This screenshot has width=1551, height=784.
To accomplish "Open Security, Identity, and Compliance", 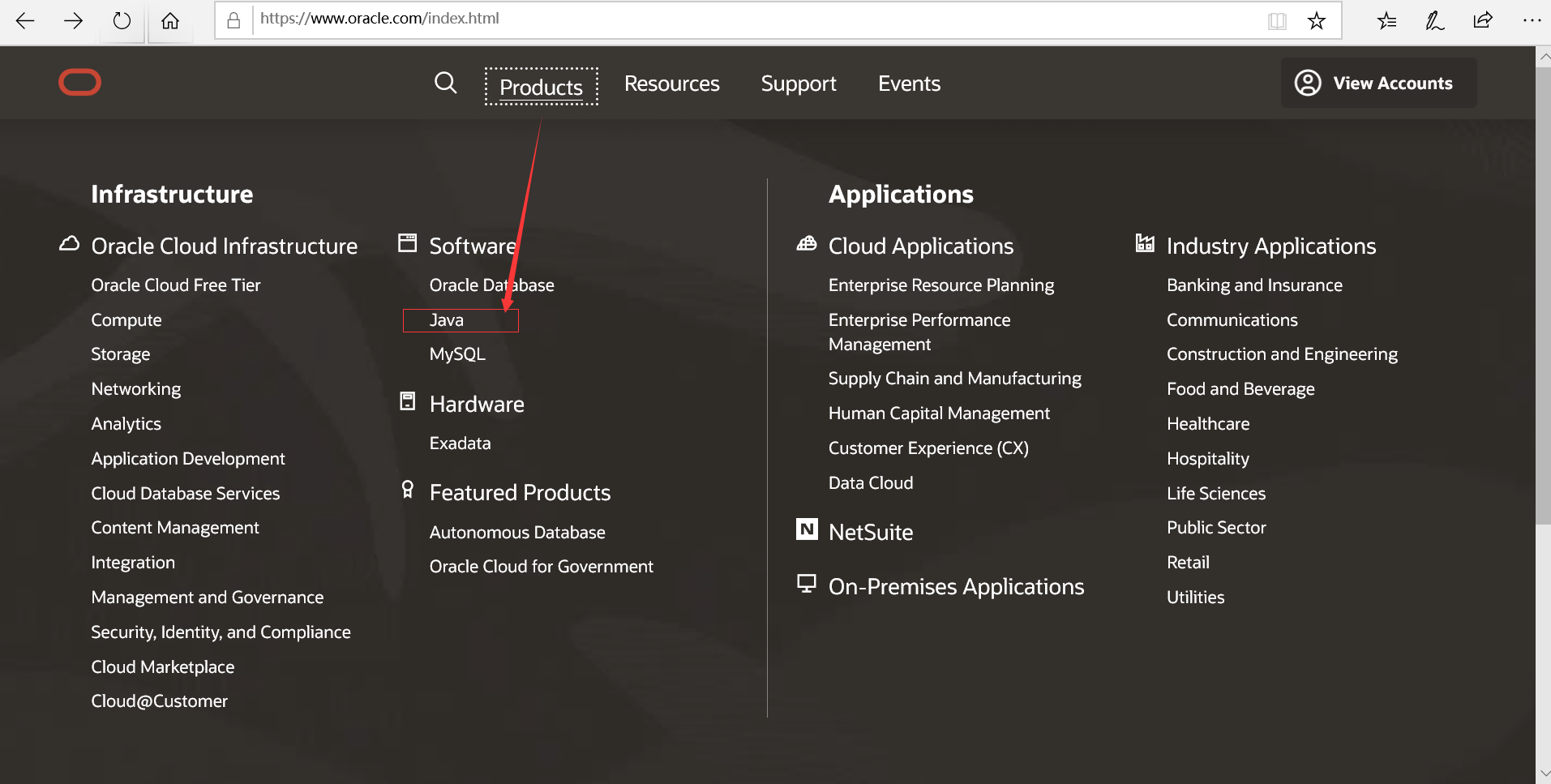I will click(x=221, y=632).
